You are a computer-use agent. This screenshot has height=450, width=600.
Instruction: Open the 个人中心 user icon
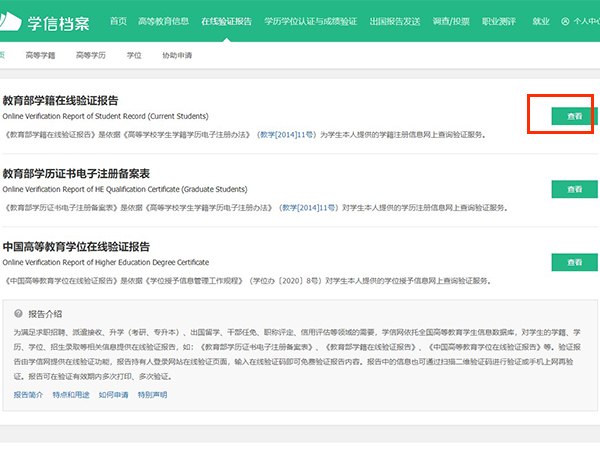565,21
